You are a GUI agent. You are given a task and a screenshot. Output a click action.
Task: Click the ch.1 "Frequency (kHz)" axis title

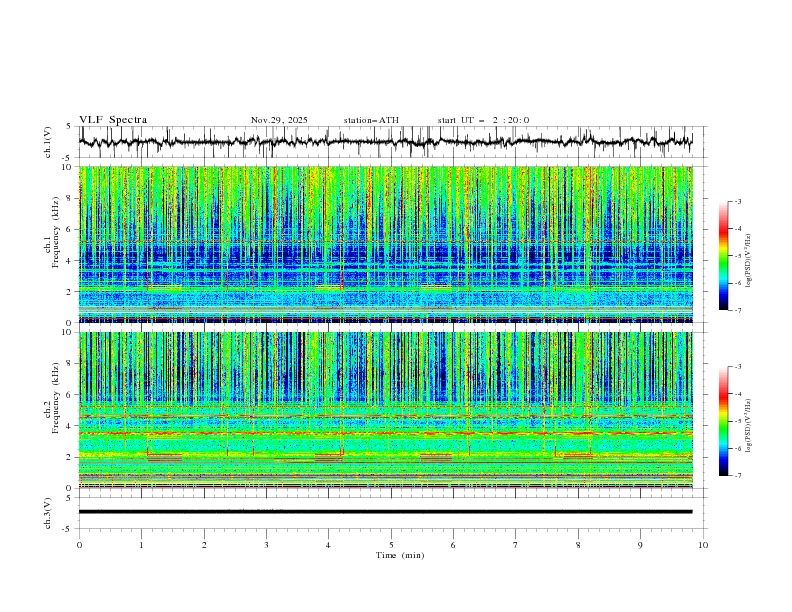pyautogui.click(x=56, y=230)
